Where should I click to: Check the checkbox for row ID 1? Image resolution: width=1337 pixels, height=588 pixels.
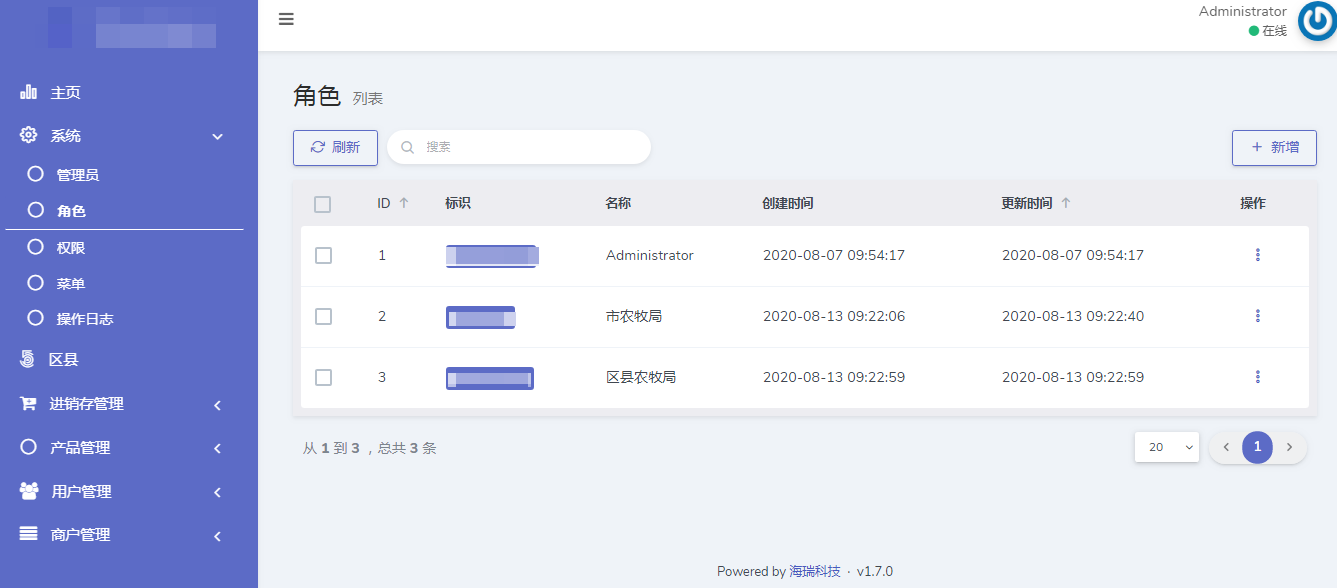(x=323, y=256)
